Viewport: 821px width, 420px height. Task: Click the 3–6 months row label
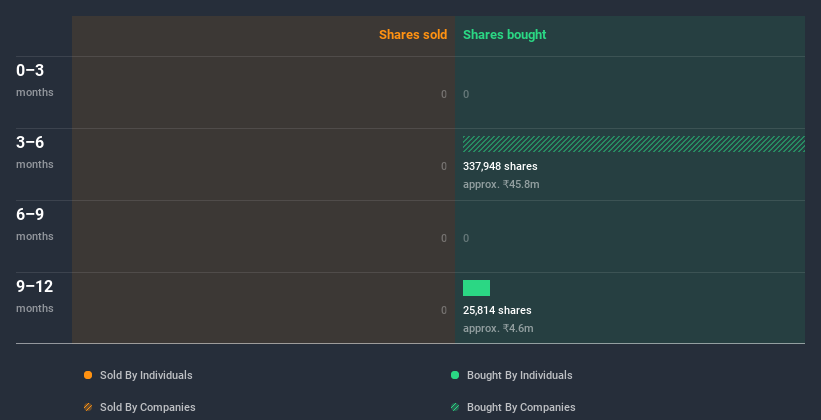pyautogui.click(x=35, y=152)
